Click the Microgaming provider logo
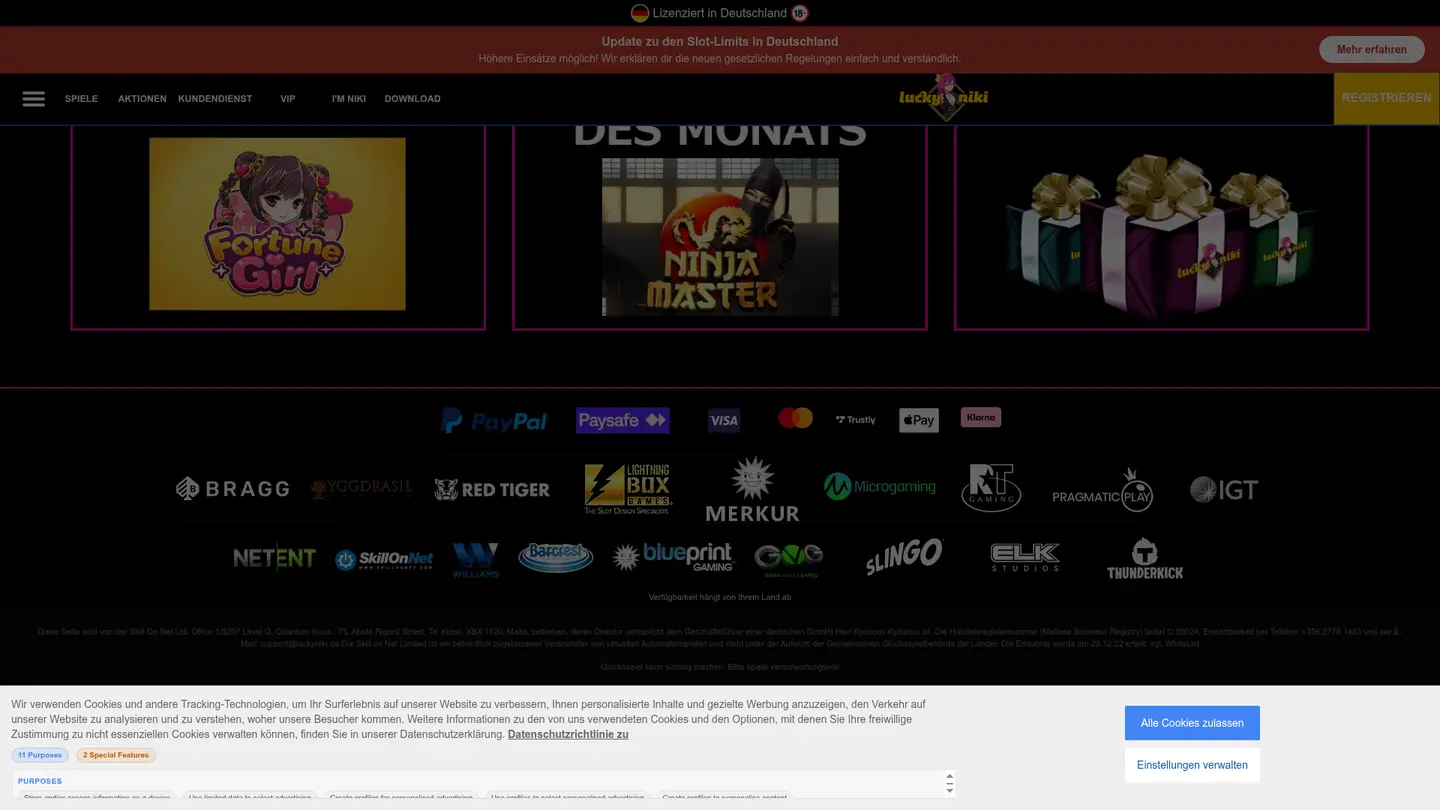1440x810 pixels. coord(880,487)
